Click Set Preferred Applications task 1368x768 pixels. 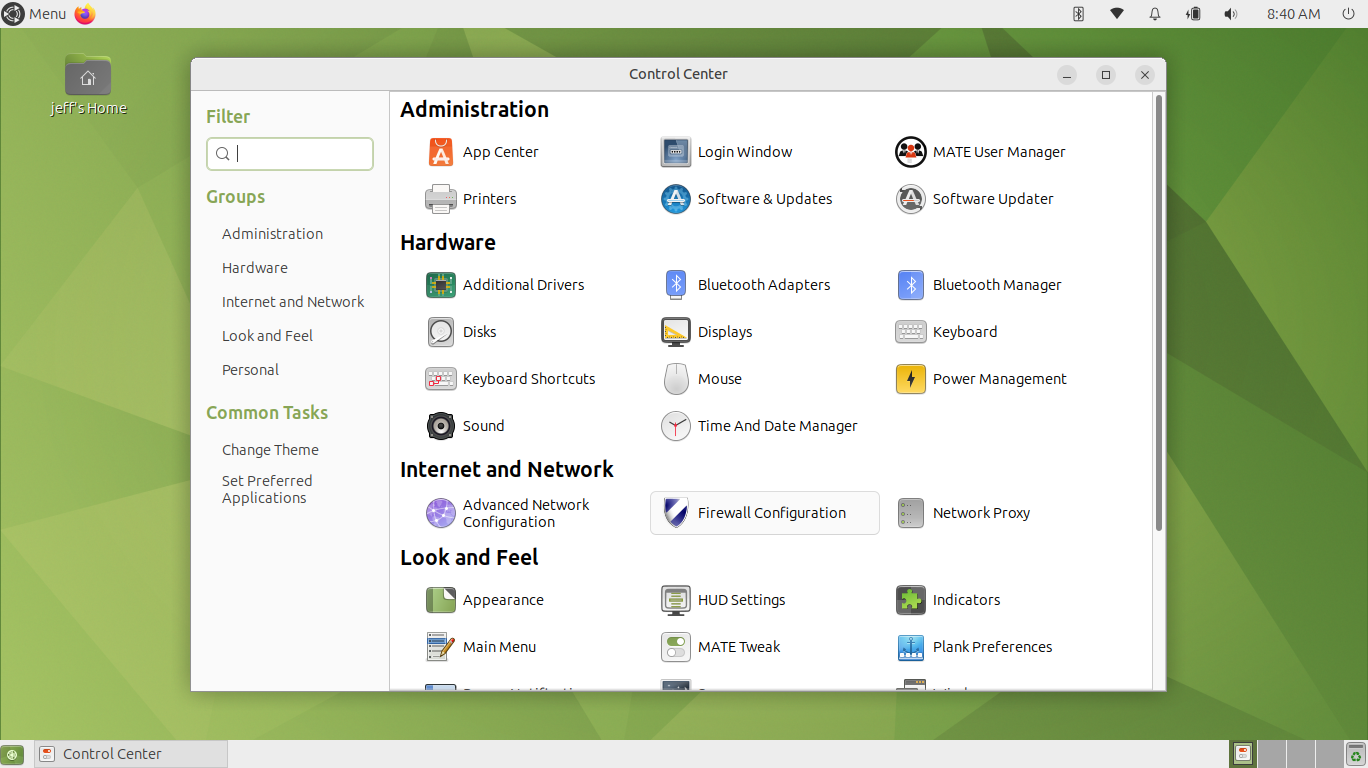tap(266, 489)
